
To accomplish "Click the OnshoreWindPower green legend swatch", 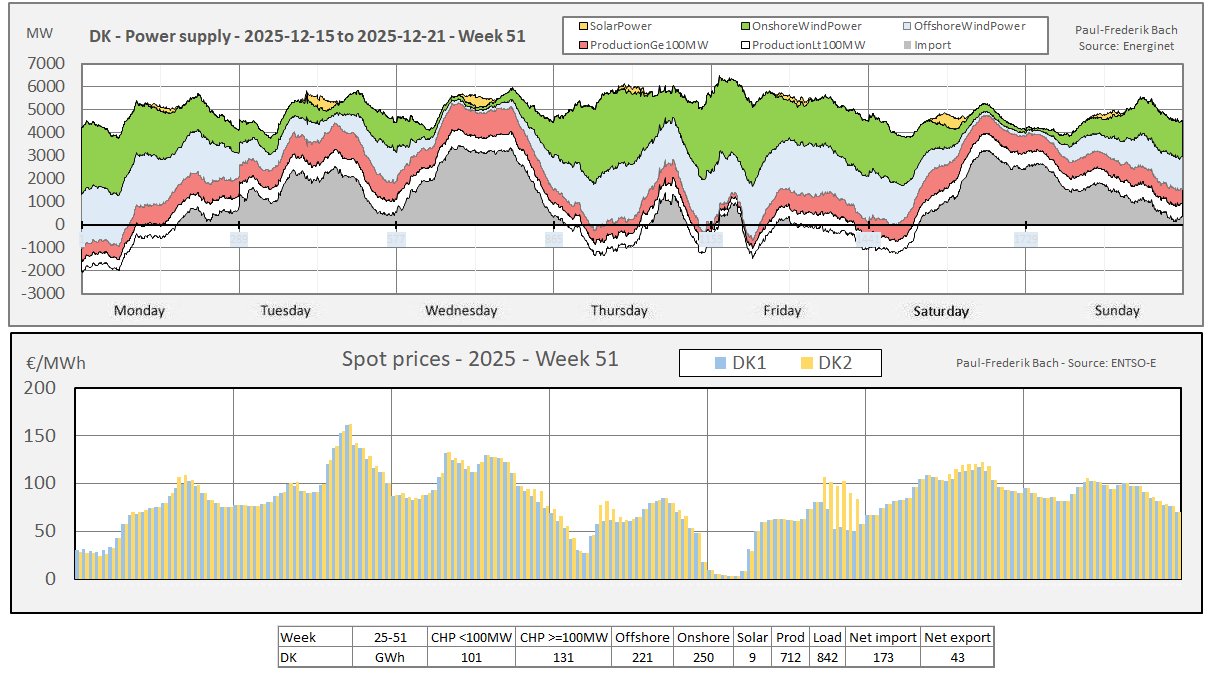I will point(744,26).
